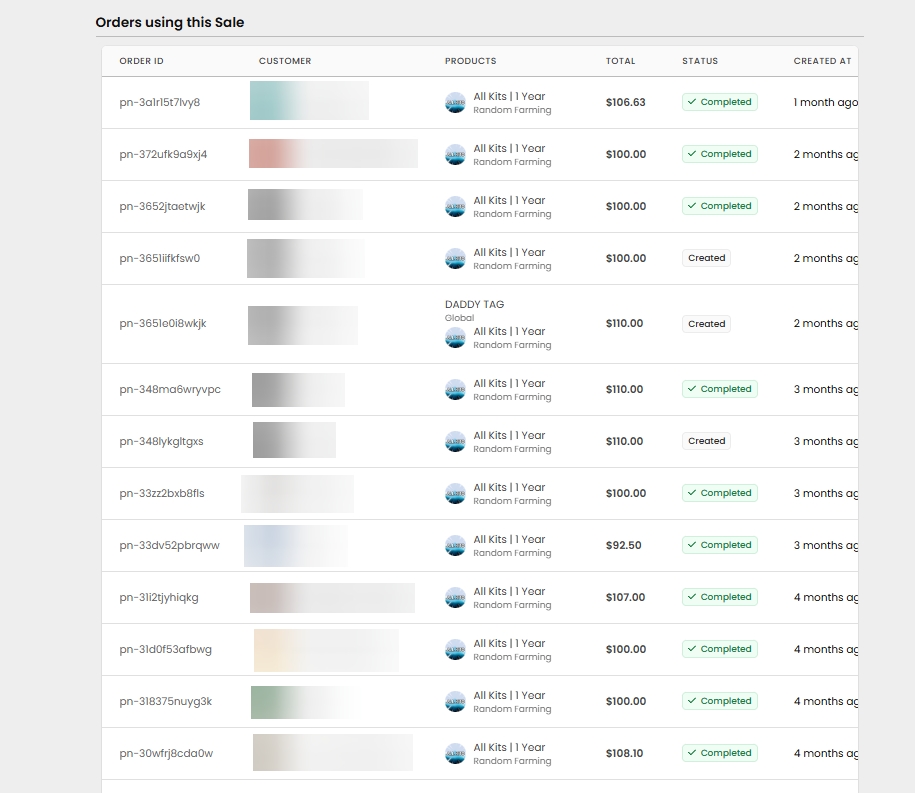Screen dimensions: 915x793
Task: Click the Status column header
Action: (700, 61)
